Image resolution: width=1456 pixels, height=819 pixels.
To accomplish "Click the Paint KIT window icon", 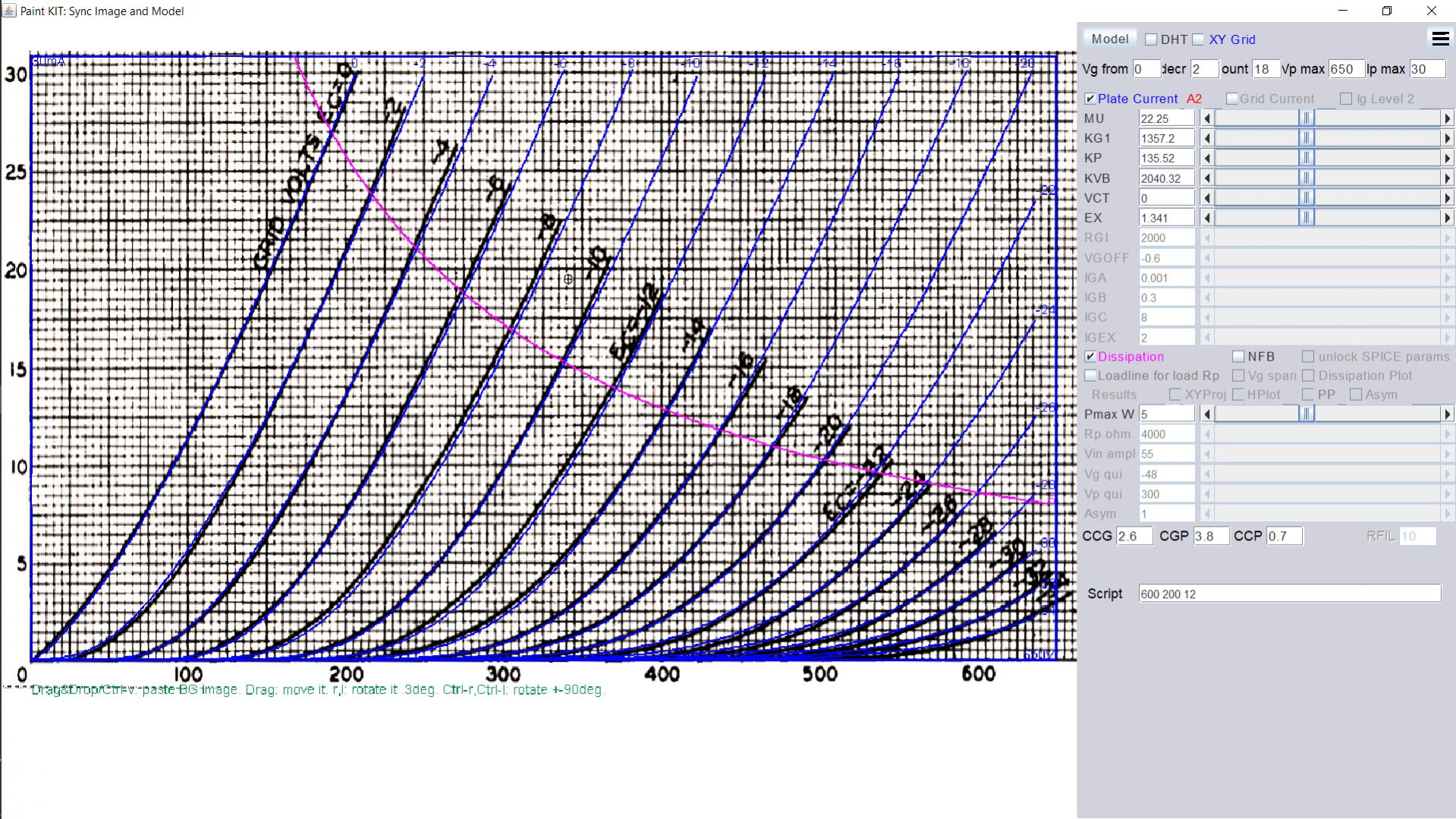I will coord(10,11).
